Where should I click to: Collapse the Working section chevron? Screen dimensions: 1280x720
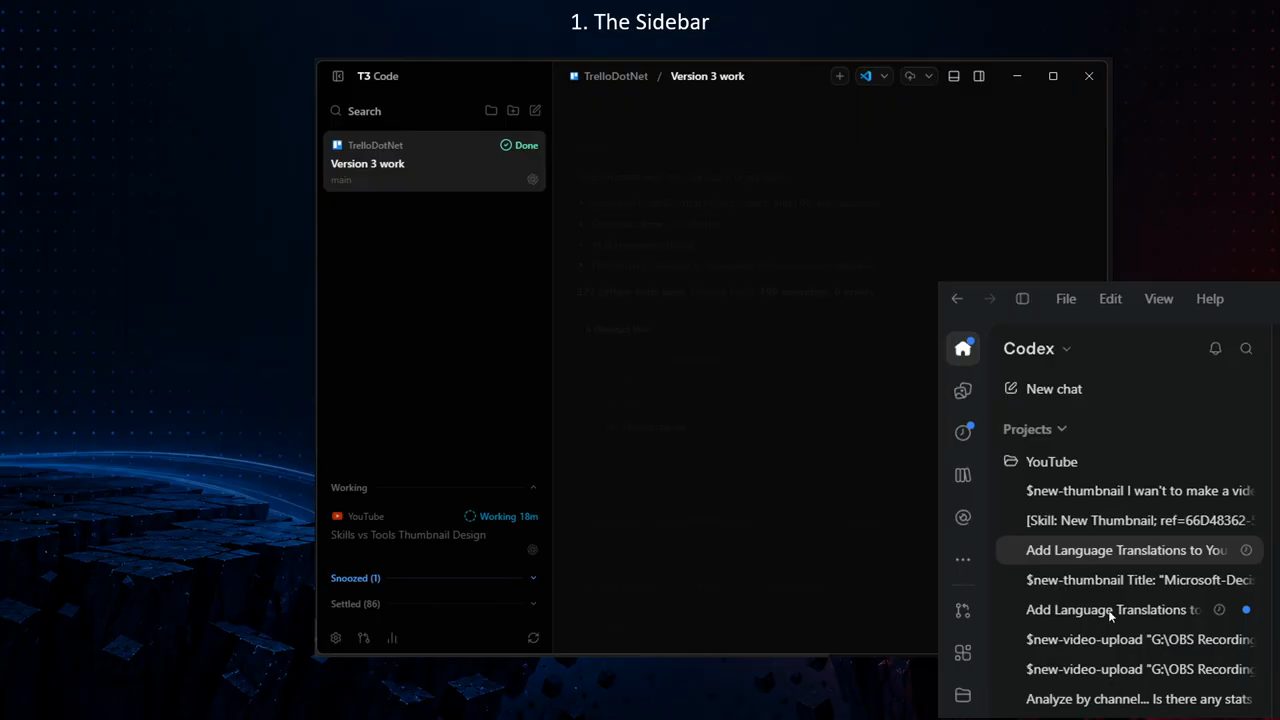(x=533, y=488)
